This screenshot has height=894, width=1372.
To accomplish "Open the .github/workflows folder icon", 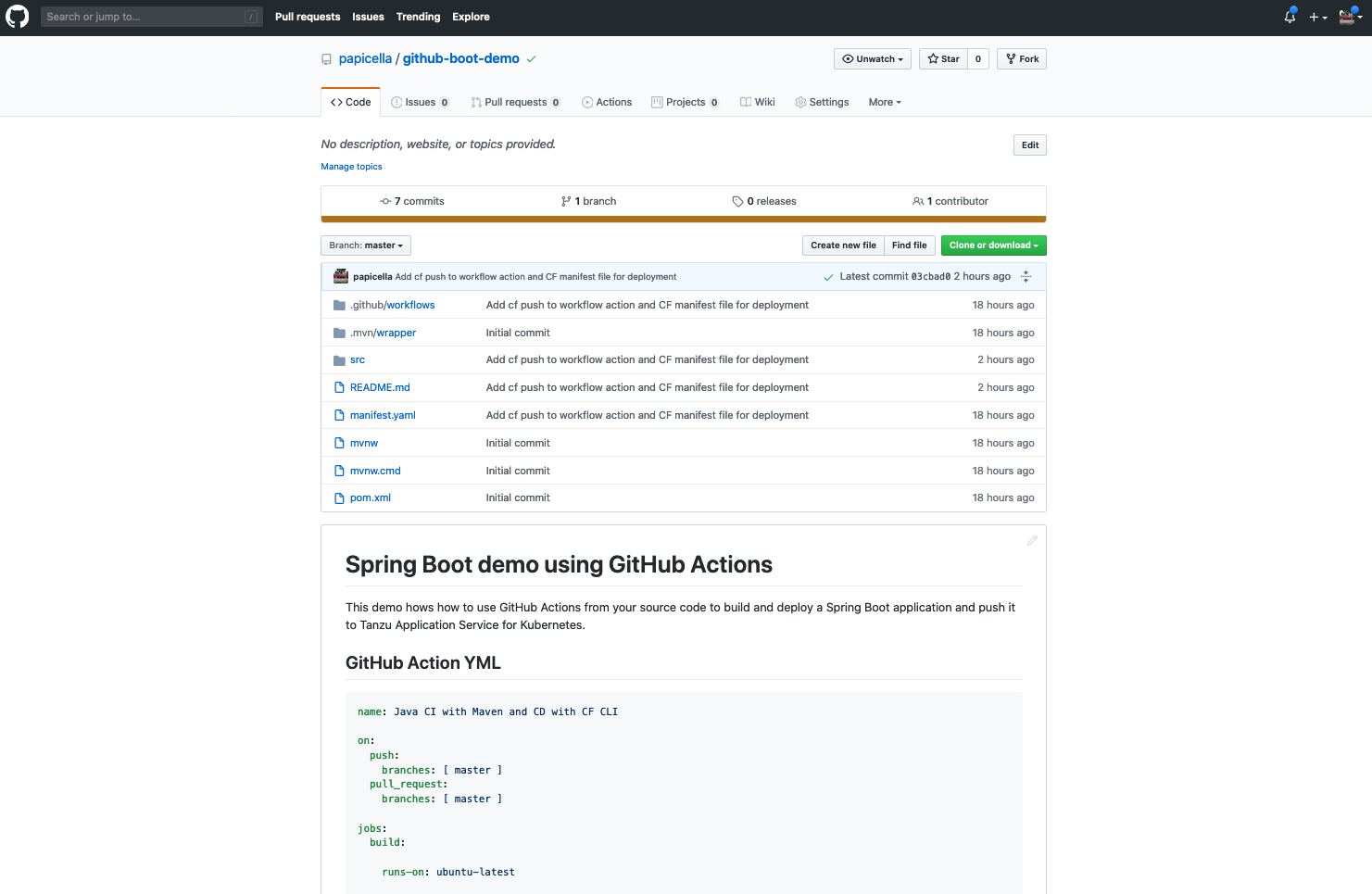I will tap(339, 304).
